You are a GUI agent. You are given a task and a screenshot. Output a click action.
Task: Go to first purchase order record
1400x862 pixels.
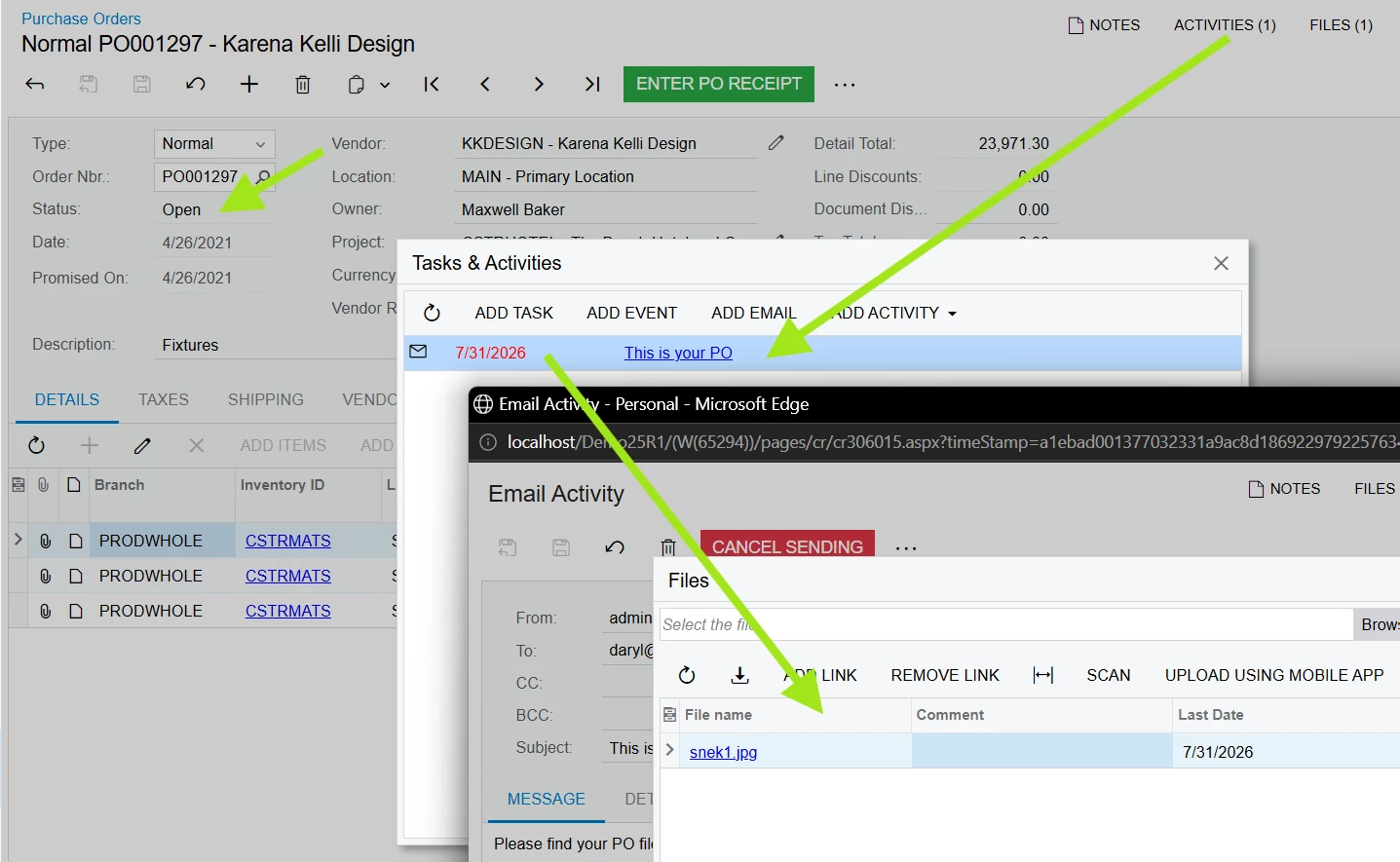click(x=432, y=84)
